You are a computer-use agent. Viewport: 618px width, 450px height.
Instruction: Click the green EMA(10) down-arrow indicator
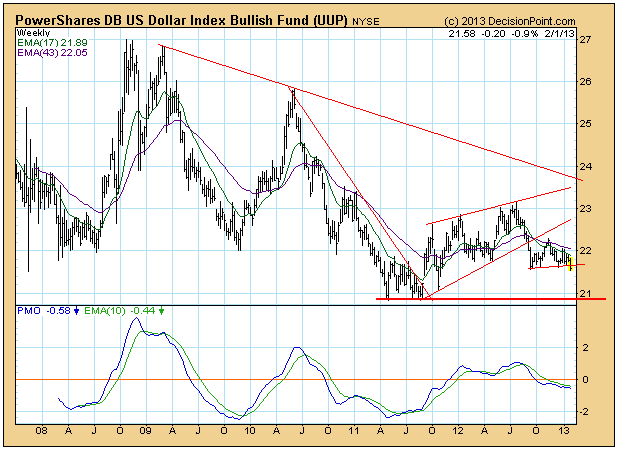(x=161, y=311)
